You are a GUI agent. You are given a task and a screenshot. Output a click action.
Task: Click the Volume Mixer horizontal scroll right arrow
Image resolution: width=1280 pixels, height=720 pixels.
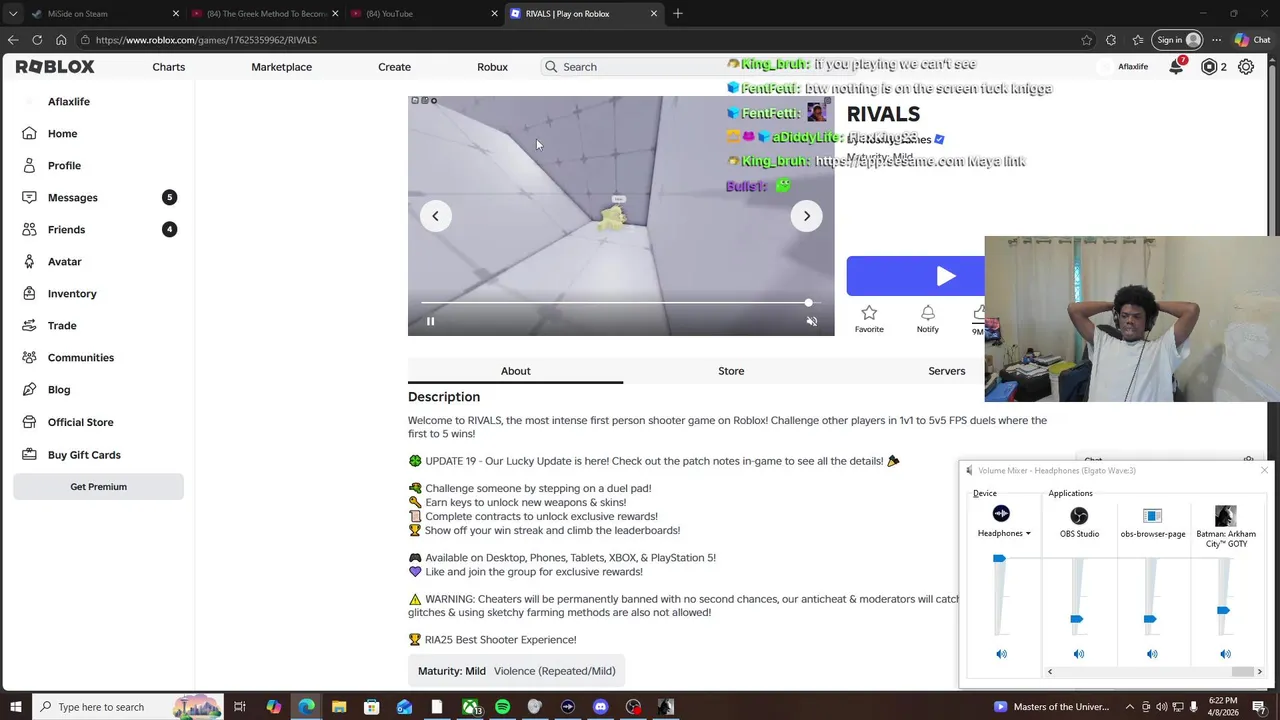coord(1259,672)
